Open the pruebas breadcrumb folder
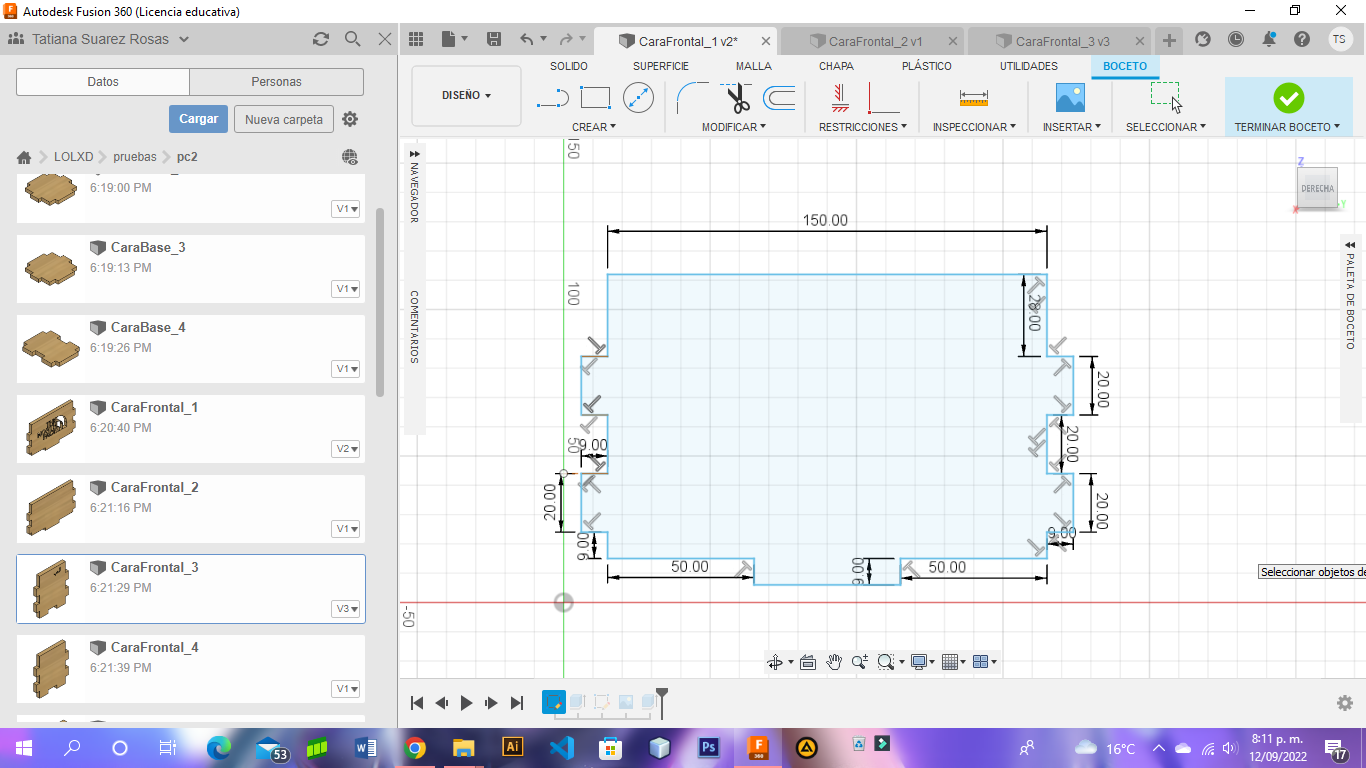Image resolution: width=1366 pixels, height=768 pixels. [135, 157]
